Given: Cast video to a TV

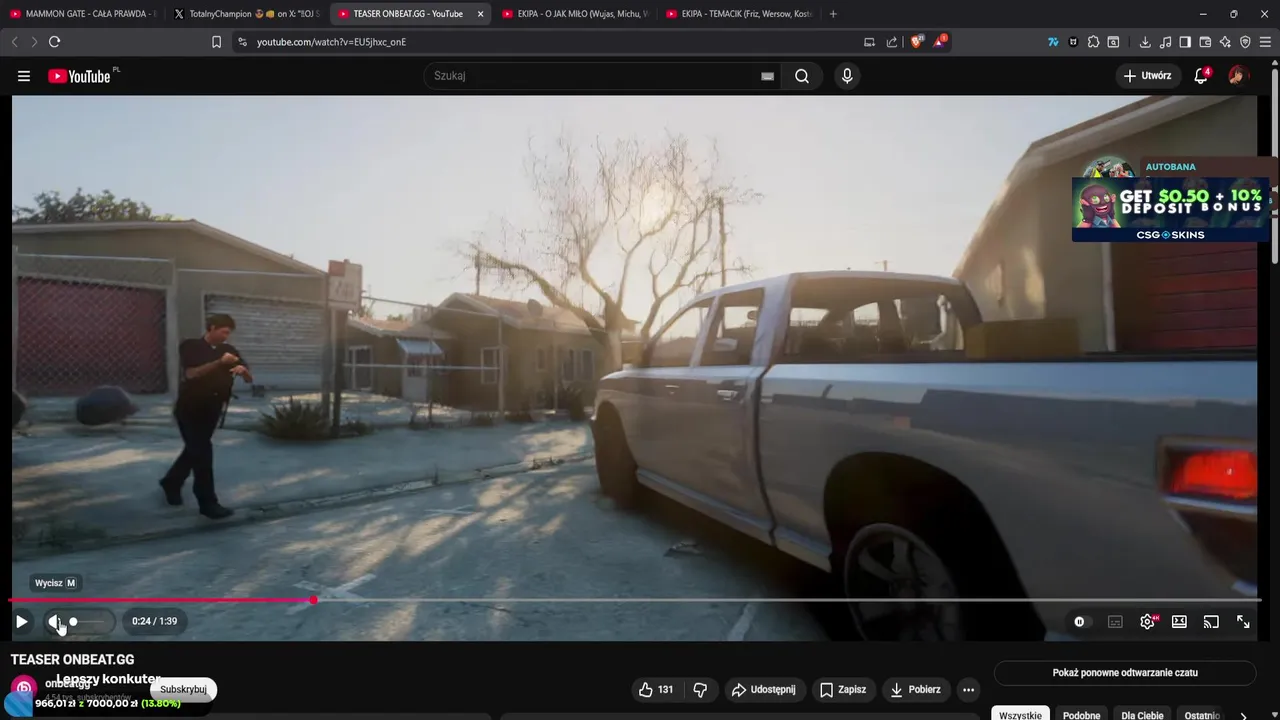Looking at the screenshot, I should (1211, 621).
